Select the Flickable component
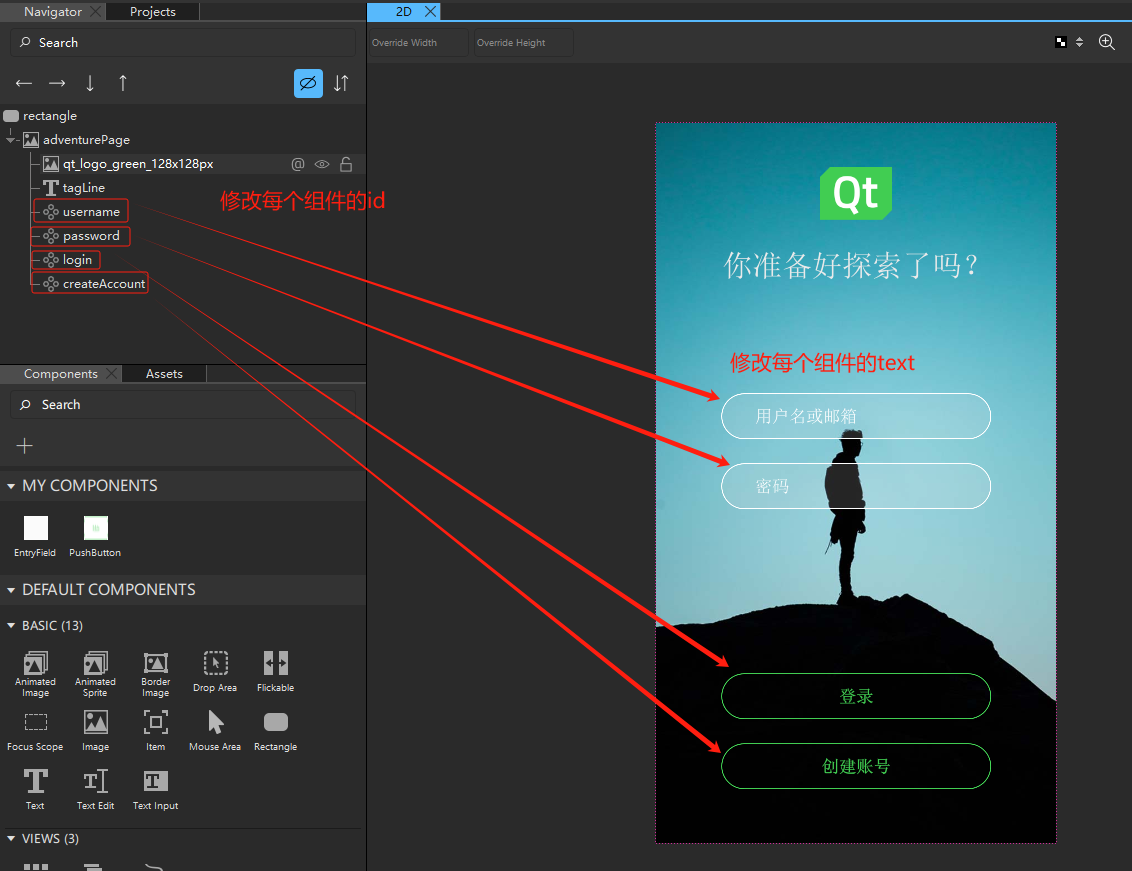Screen dimensions: 1132x871 coord(276,672)
